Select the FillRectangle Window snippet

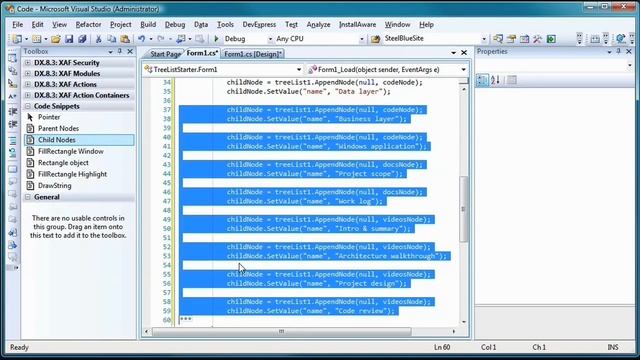[80, 151]
